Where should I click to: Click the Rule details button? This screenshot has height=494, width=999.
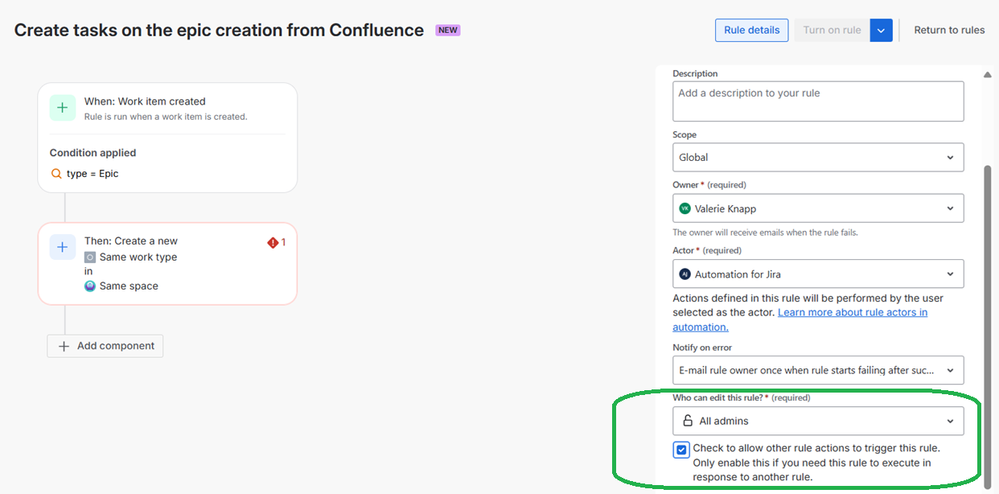[x=752, y=30]
